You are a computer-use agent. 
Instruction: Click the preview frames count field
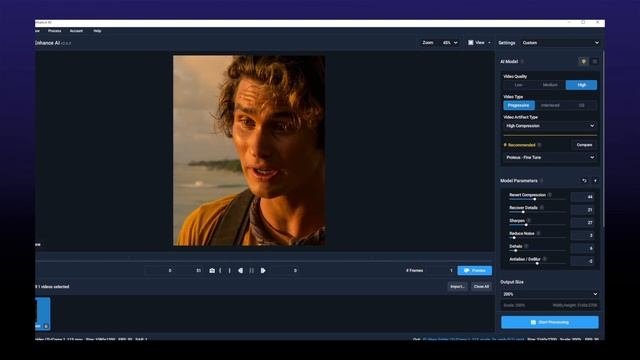point(441,271)
